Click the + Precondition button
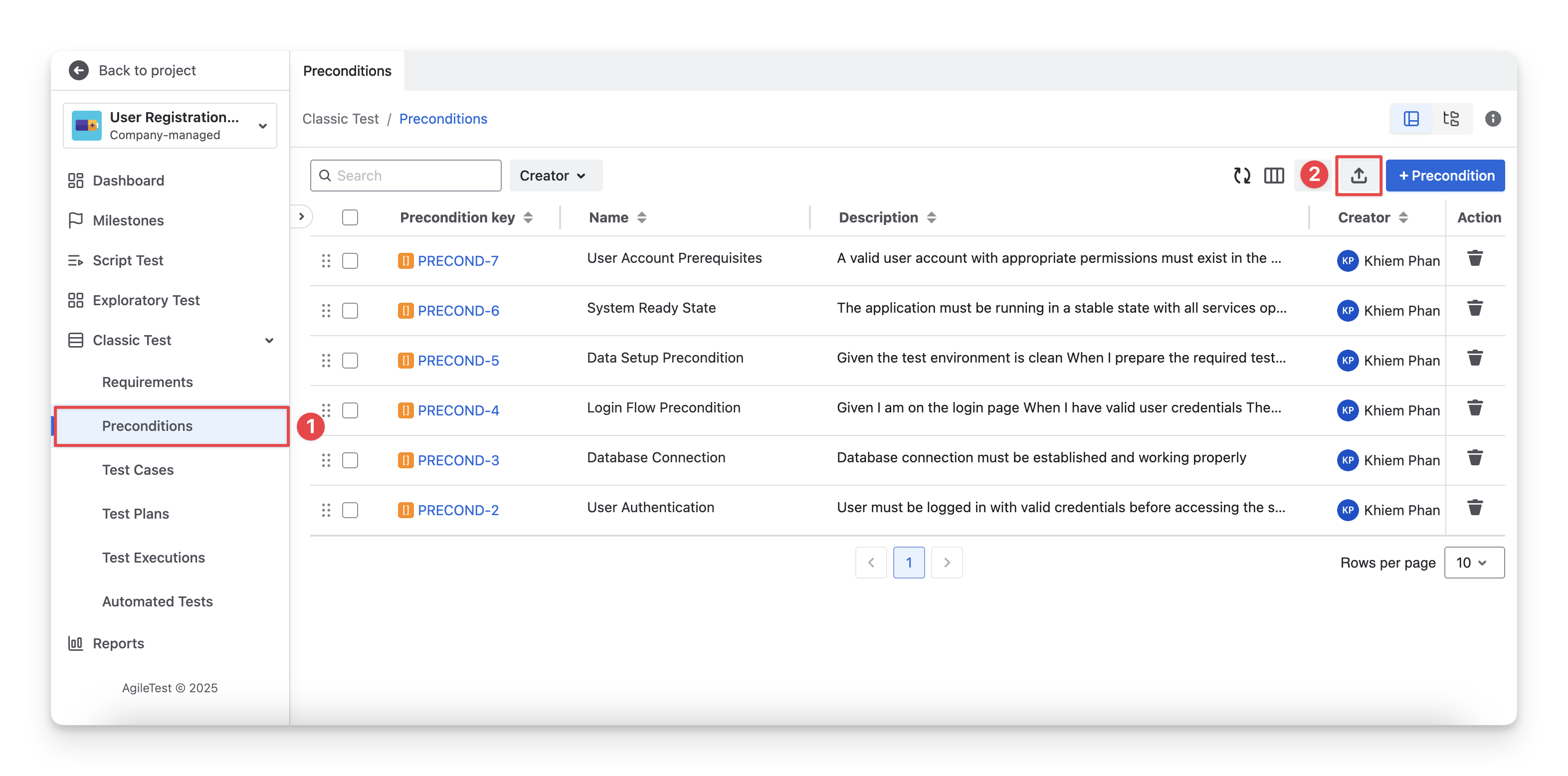This screenshot has width=1568, height=776. click(x=1444, y=176)
